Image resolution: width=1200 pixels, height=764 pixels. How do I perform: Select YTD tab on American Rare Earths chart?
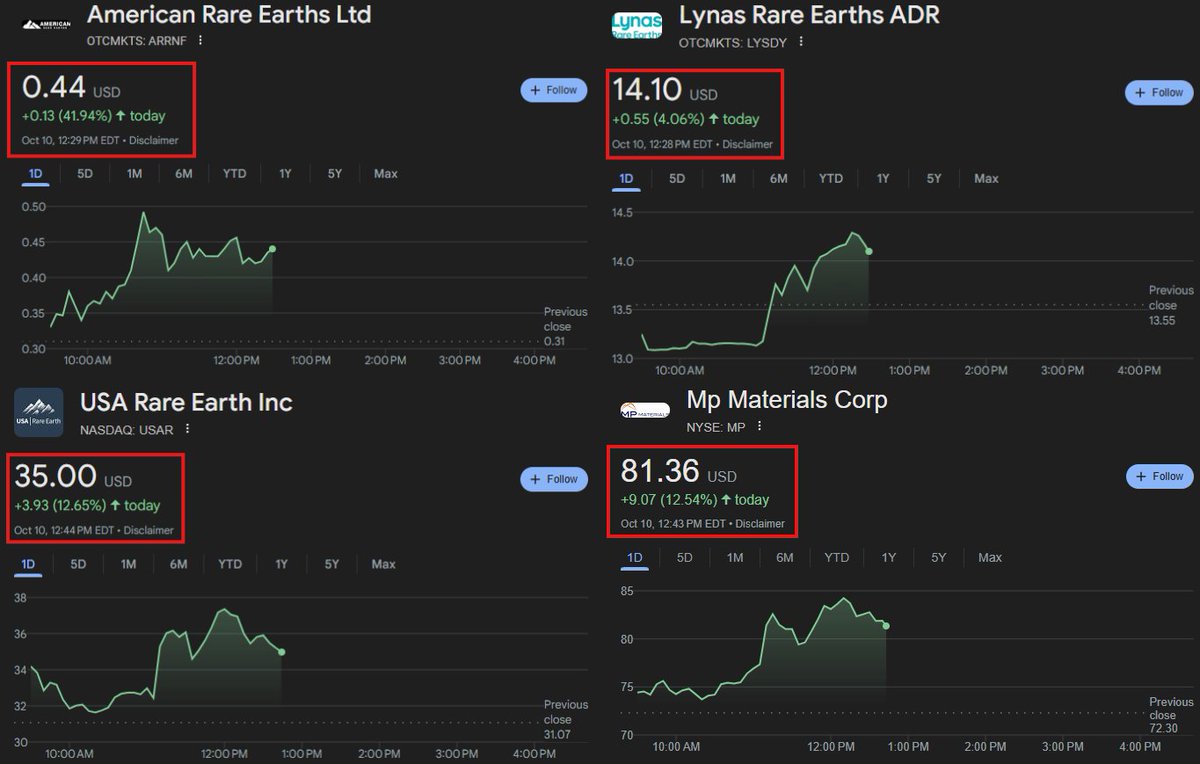pyautogui.click(x=234, y=174)
